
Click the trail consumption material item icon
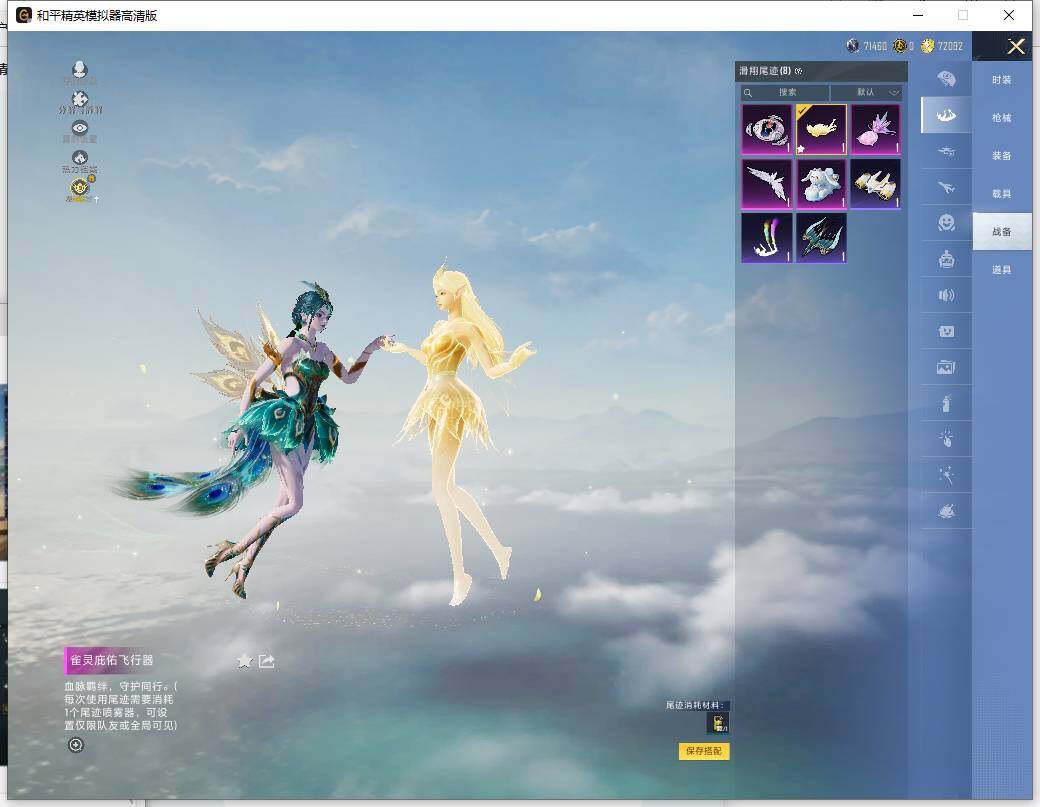pyautogui.click(x=719, y=723)
